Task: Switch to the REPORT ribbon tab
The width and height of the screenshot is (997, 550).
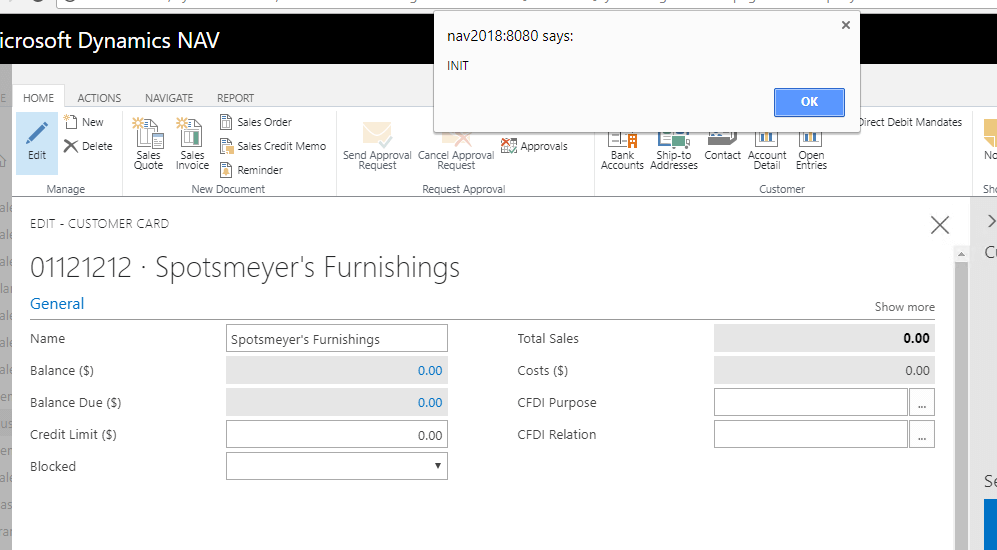Action: click(235, 98)
